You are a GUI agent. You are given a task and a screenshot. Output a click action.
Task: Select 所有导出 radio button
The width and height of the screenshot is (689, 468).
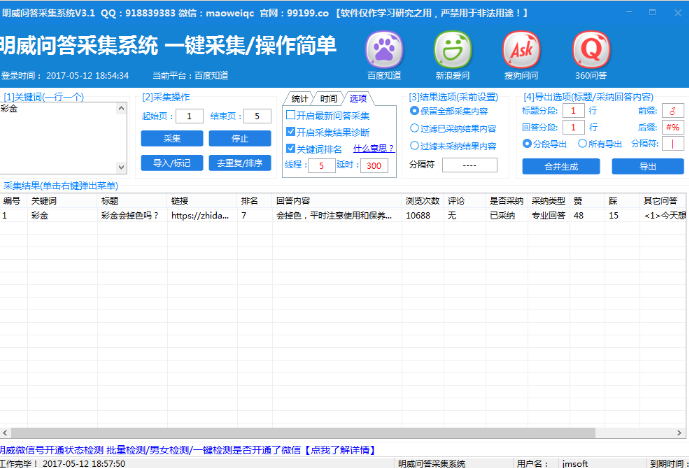(x=582, y=143)
